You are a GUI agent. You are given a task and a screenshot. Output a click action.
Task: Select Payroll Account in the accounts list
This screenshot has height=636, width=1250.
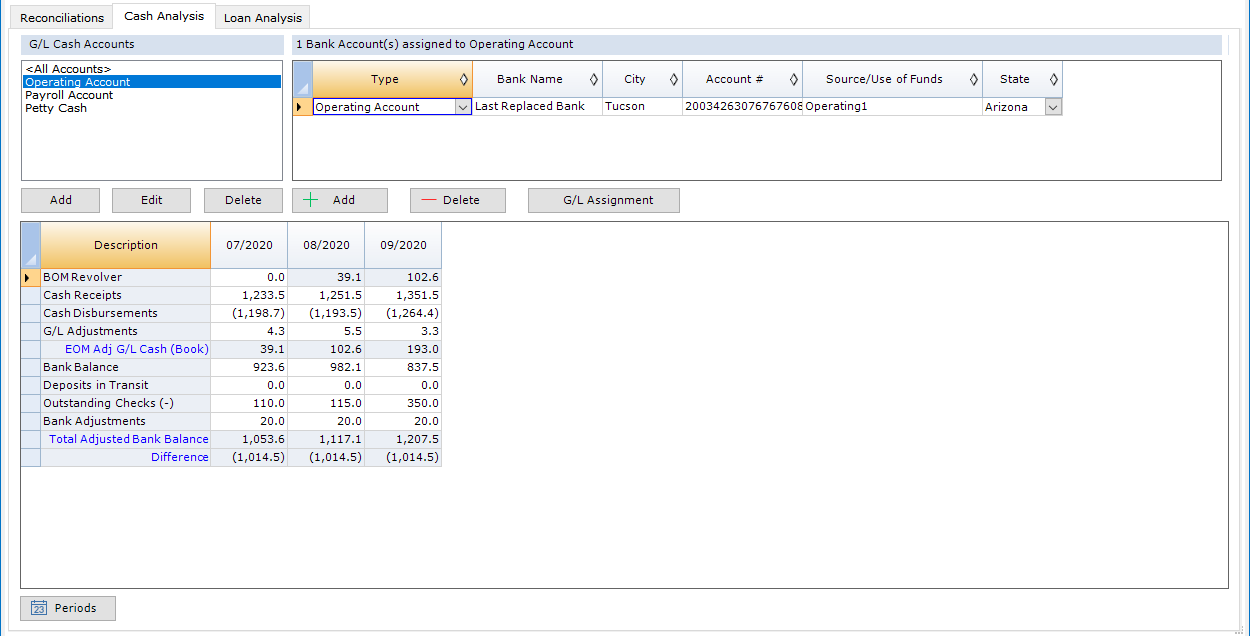click(69, 95)
